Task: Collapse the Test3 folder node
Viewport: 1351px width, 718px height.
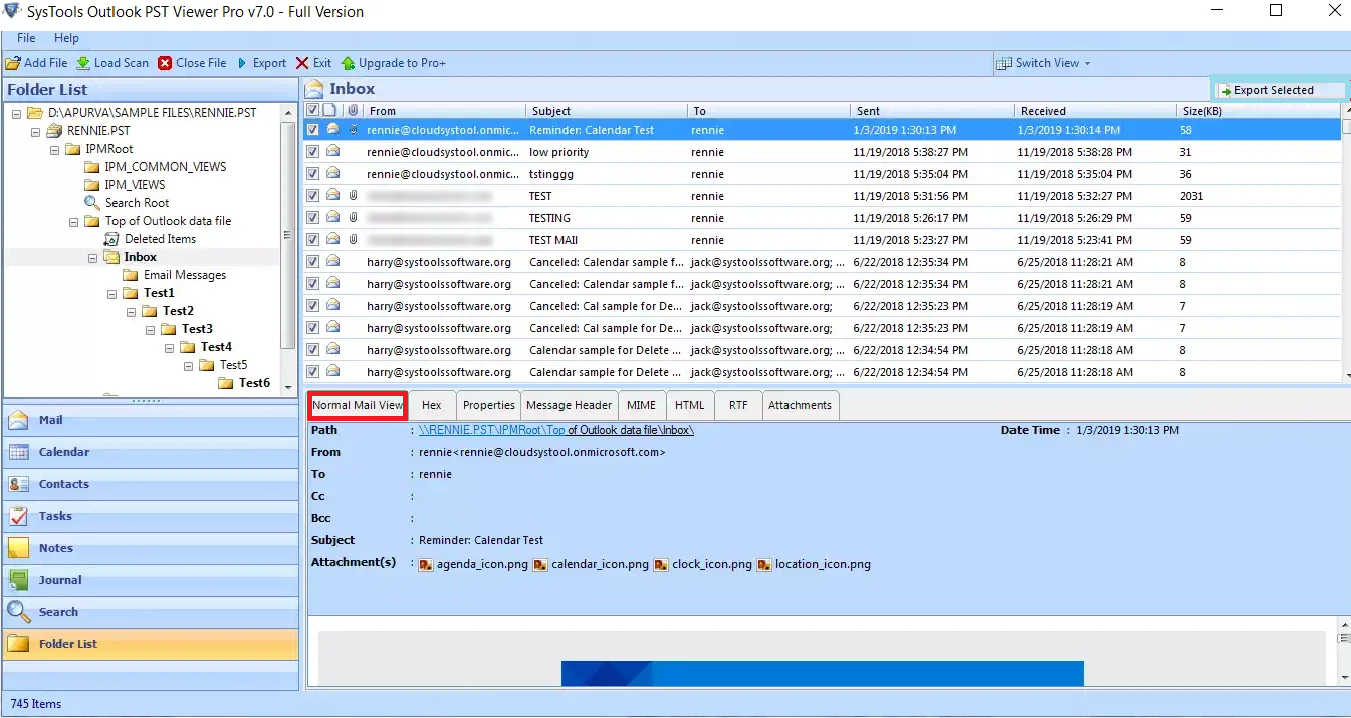Action: tap(150, 329)
